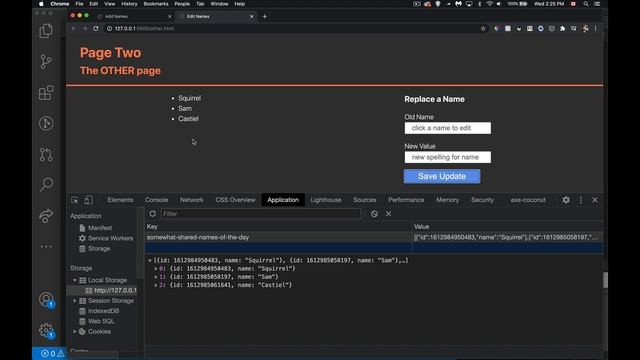This screenshot has height=360, width=640.
Task: Collapse Local Storage tree node
Action: [x=75, y=280]
